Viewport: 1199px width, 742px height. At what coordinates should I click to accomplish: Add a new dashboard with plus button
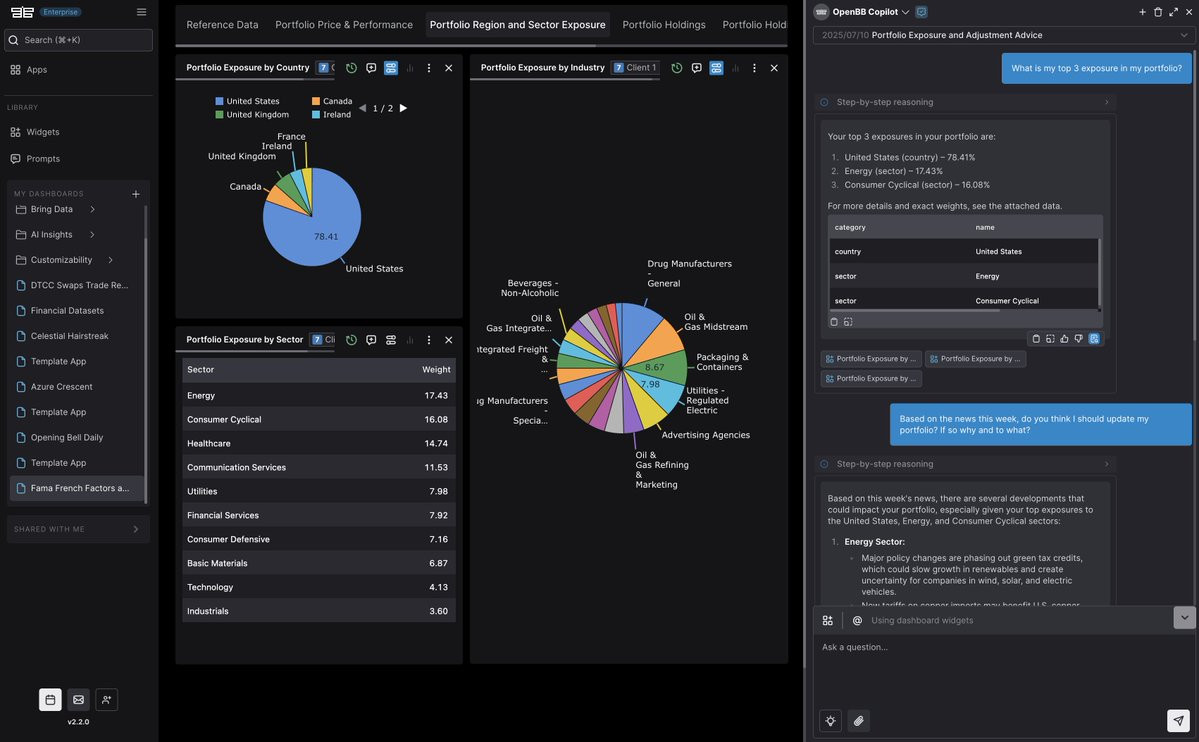click(136, 194)
